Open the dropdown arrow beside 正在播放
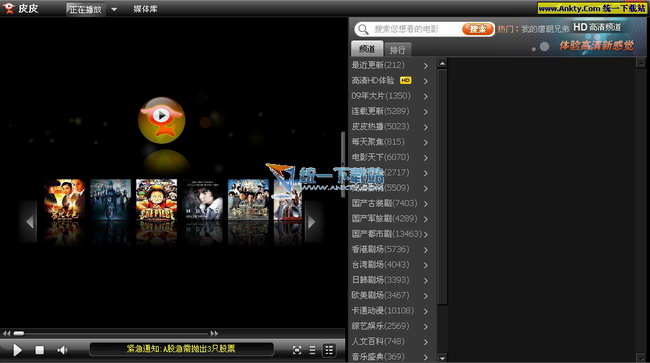This screenshot has width=650, height=363. pyautogui.click(x=114, y=9)
